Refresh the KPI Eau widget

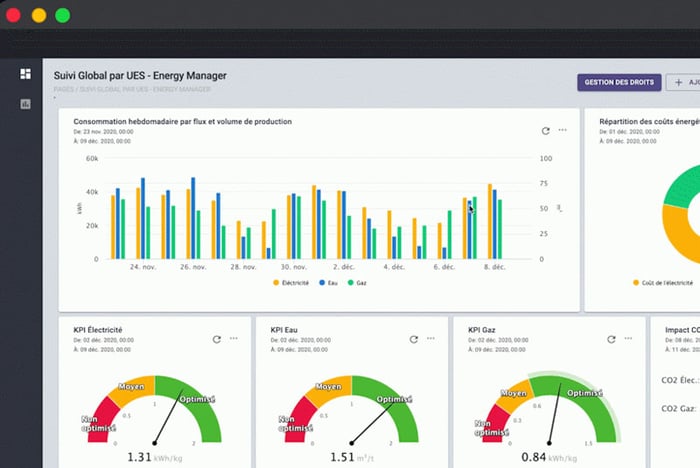tap(414, 339)
